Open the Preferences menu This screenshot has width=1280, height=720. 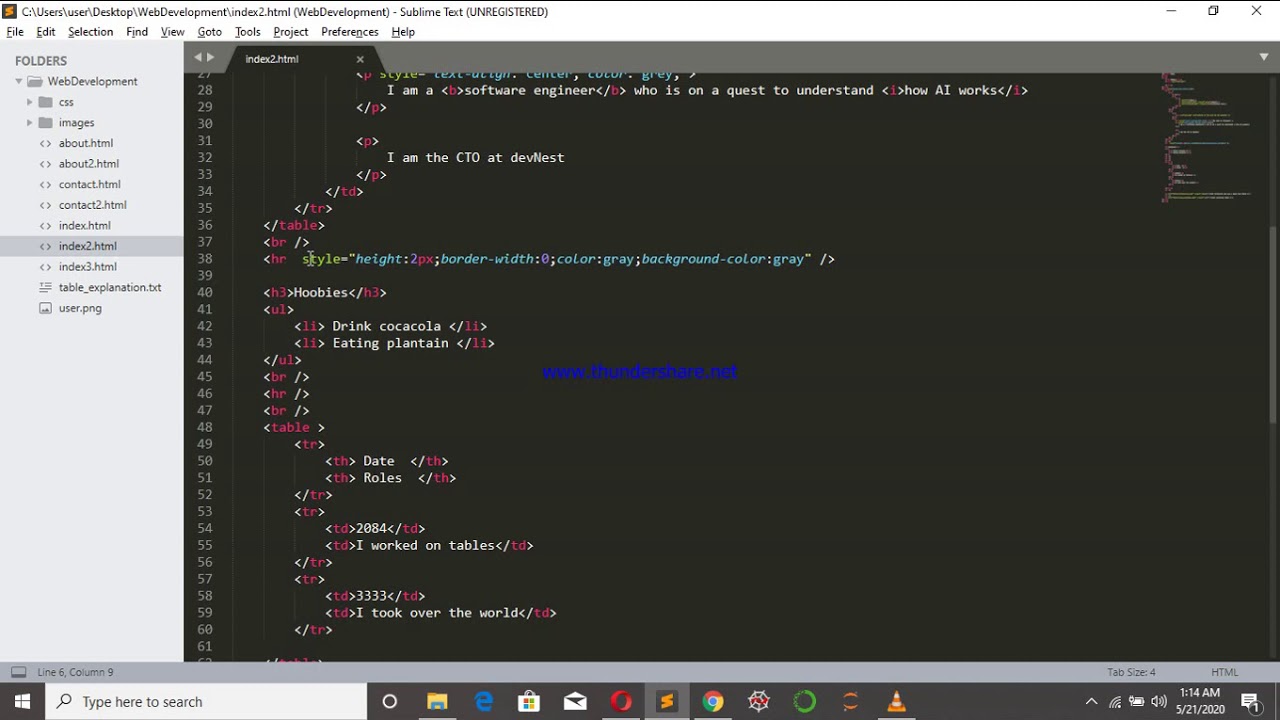(350, 32)
